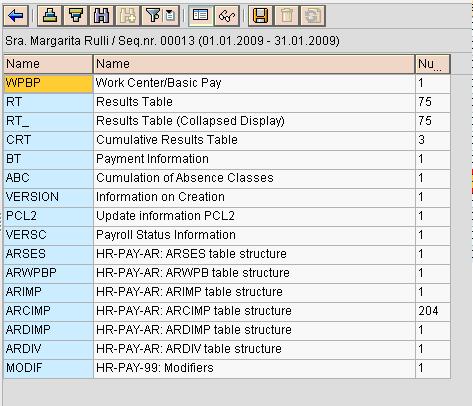This screenshot has height=406, width=473.
Task: Select the WPBP table entry
Action: click(48, 83)
